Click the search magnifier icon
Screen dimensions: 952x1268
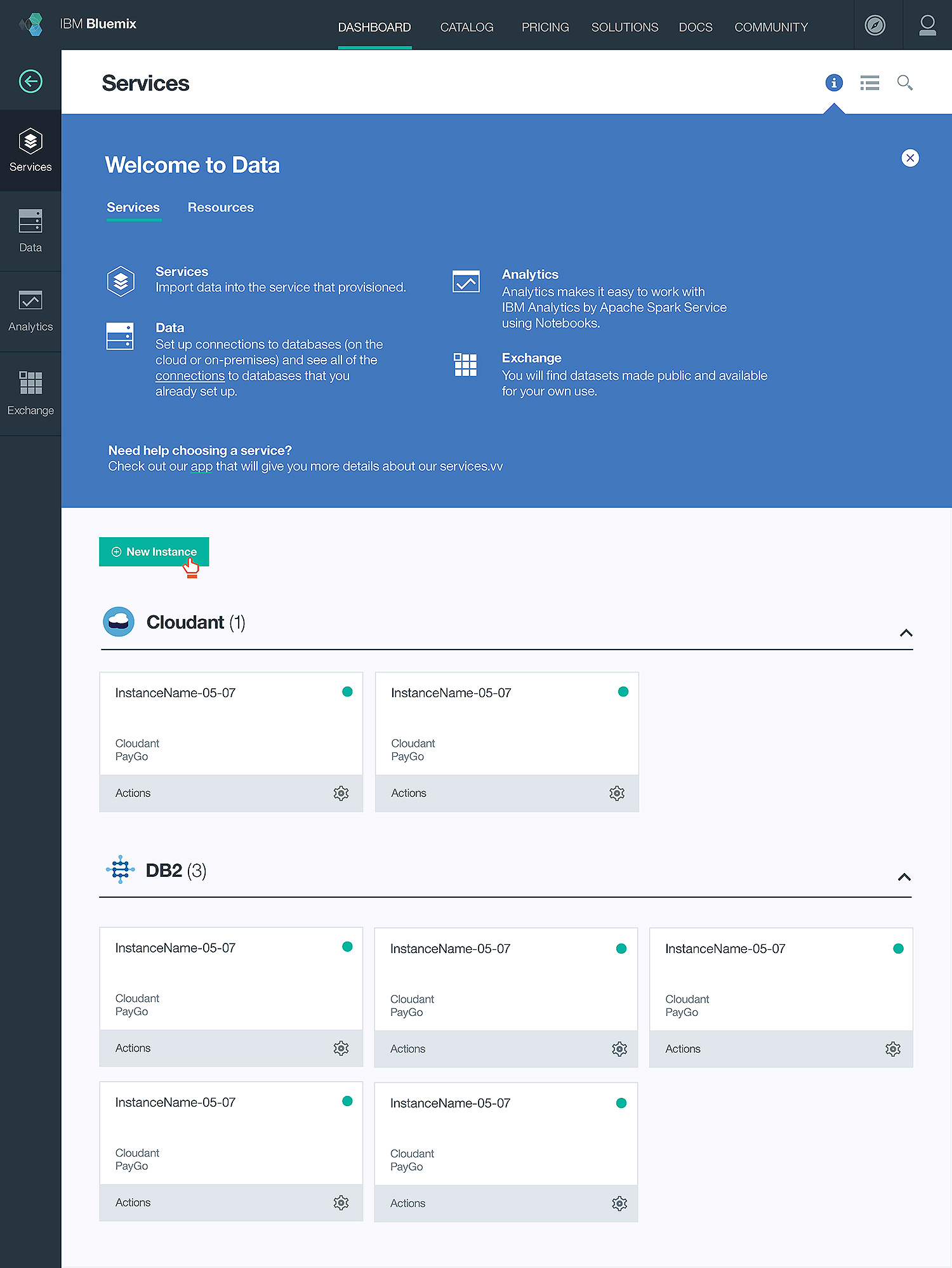click(905, 83)
